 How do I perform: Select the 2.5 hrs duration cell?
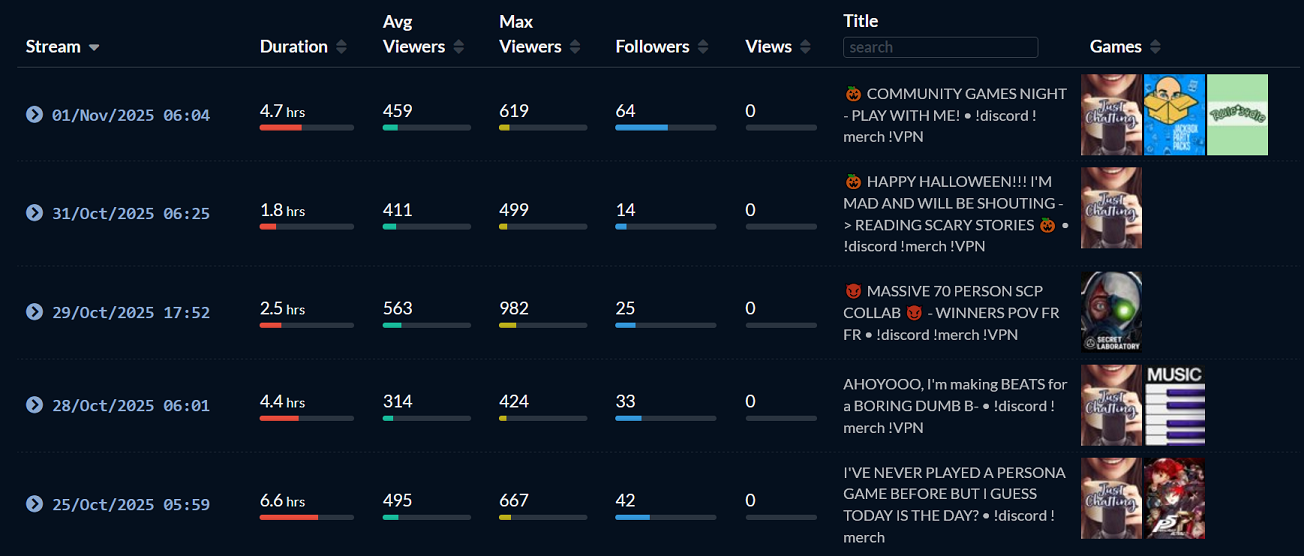[282, 308]
